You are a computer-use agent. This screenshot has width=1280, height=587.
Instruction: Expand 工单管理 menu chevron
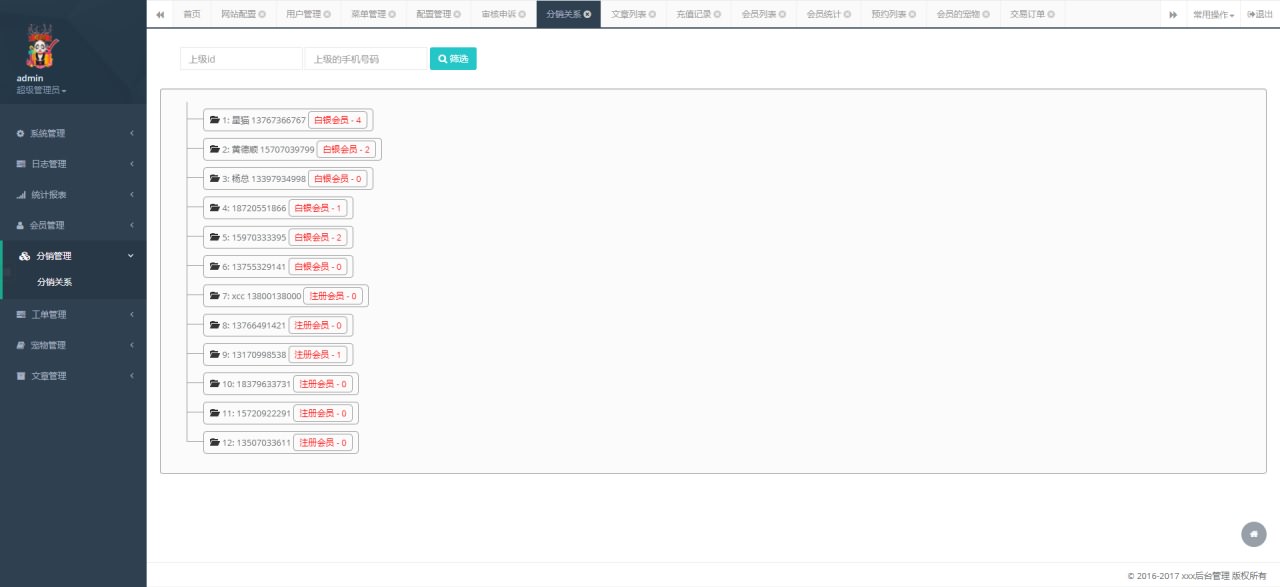coord(131,315)
